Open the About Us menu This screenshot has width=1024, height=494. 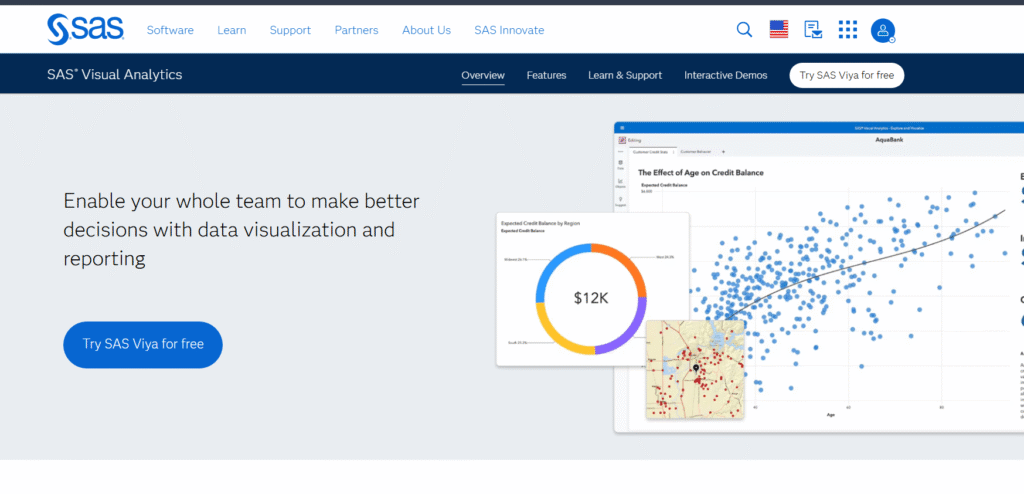(x=426, y=30)
